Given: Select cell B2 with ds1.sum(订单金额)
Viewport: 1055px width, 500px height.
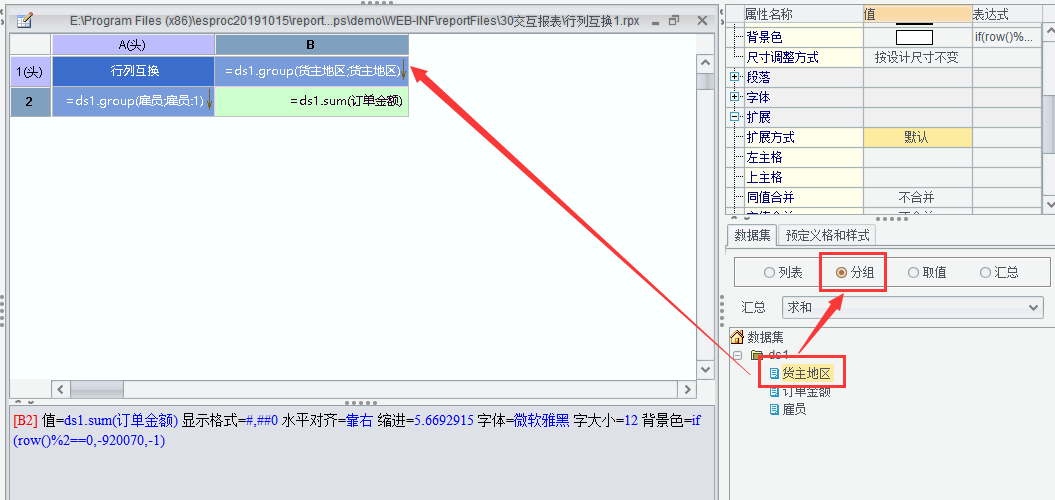Looking at the screenshot, I should pyautogui.click(x=312, y=102).
